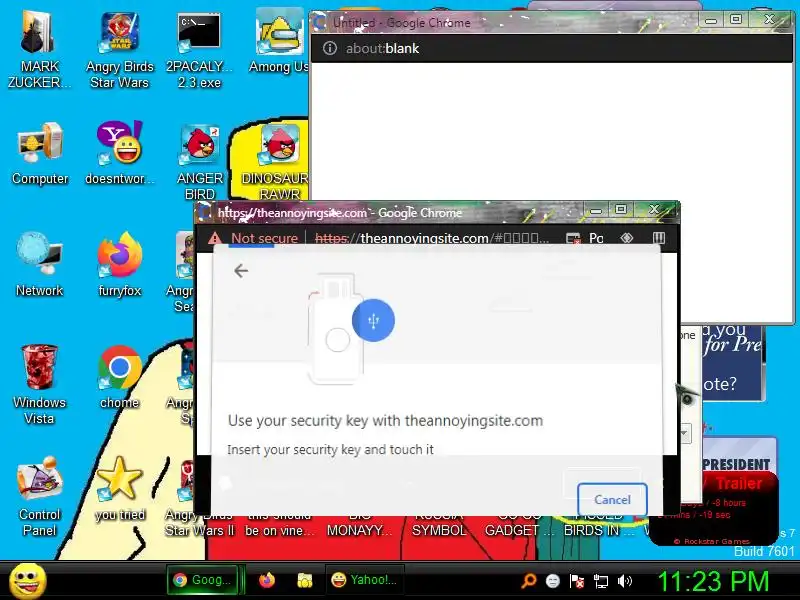800x600 pixels.
Task: Click the Action Center flag tray icon
Action: point(577,581)
